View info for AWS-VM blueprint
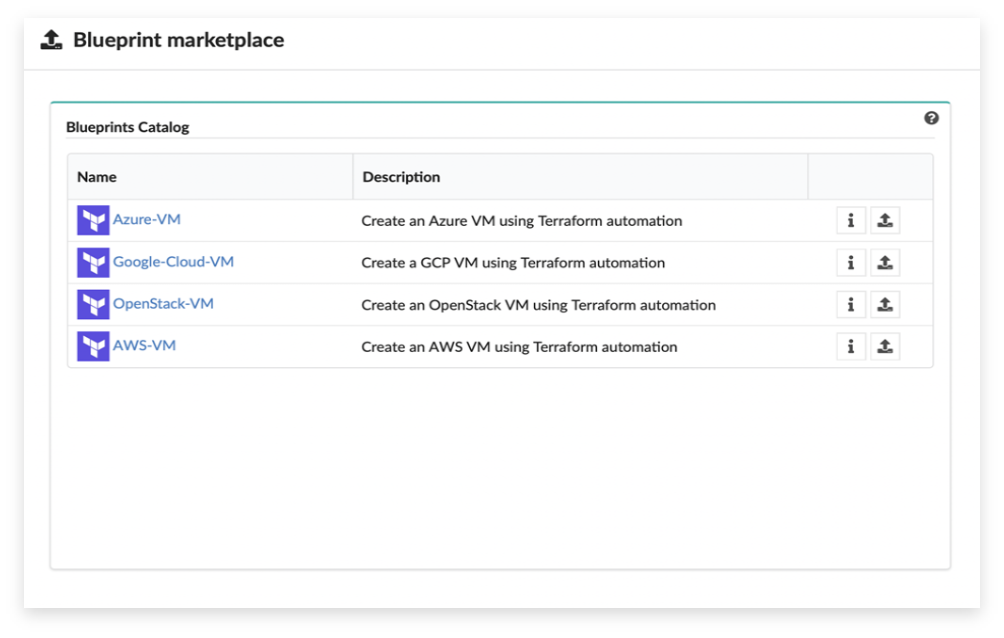Viewport: 1004px width, 638px height. click(850, 347)
